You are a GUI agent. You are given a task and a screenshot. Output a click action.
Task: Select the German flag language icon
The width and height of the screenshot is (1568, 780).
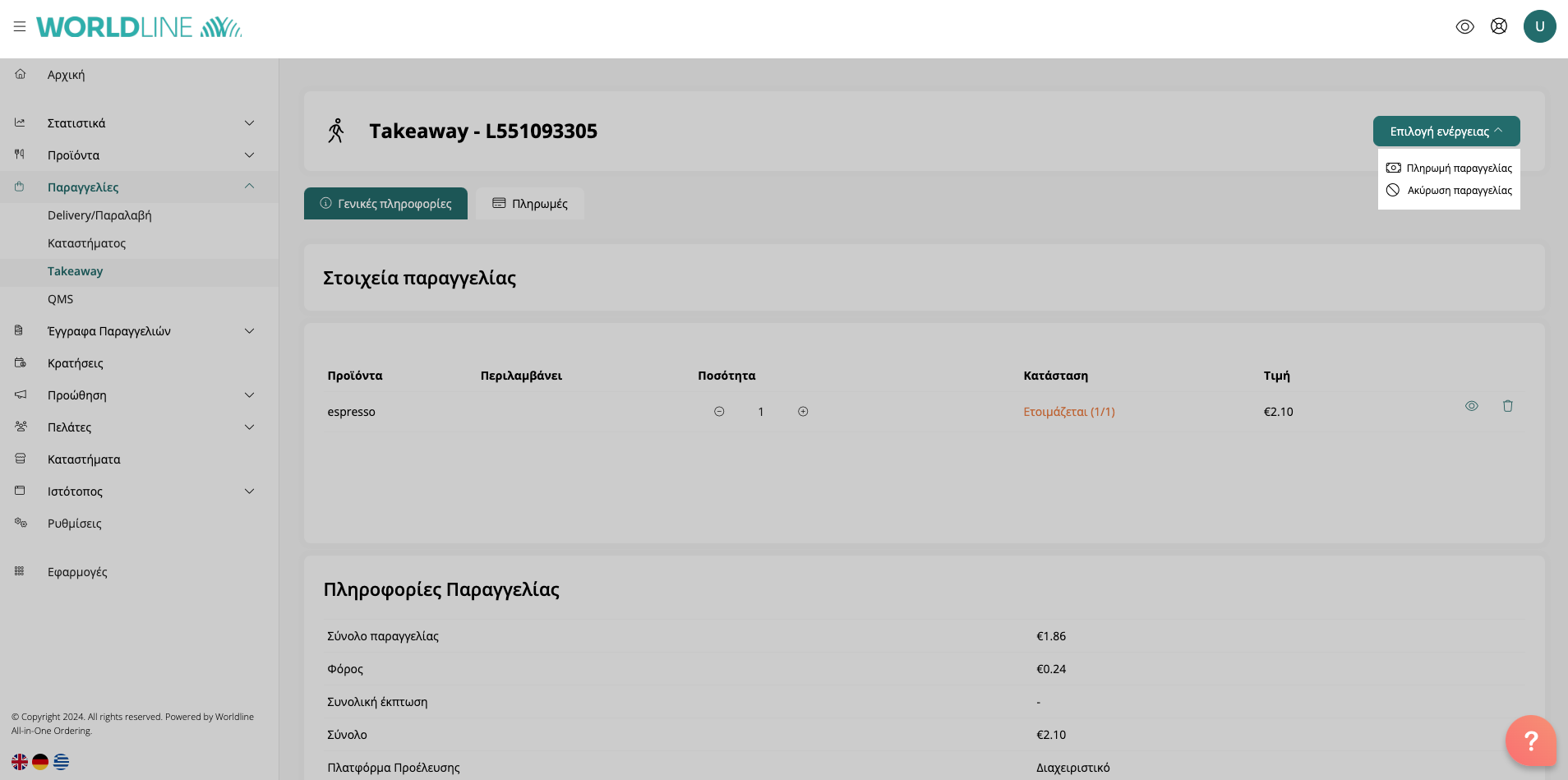pyautogui.click(x=40, y=762)
